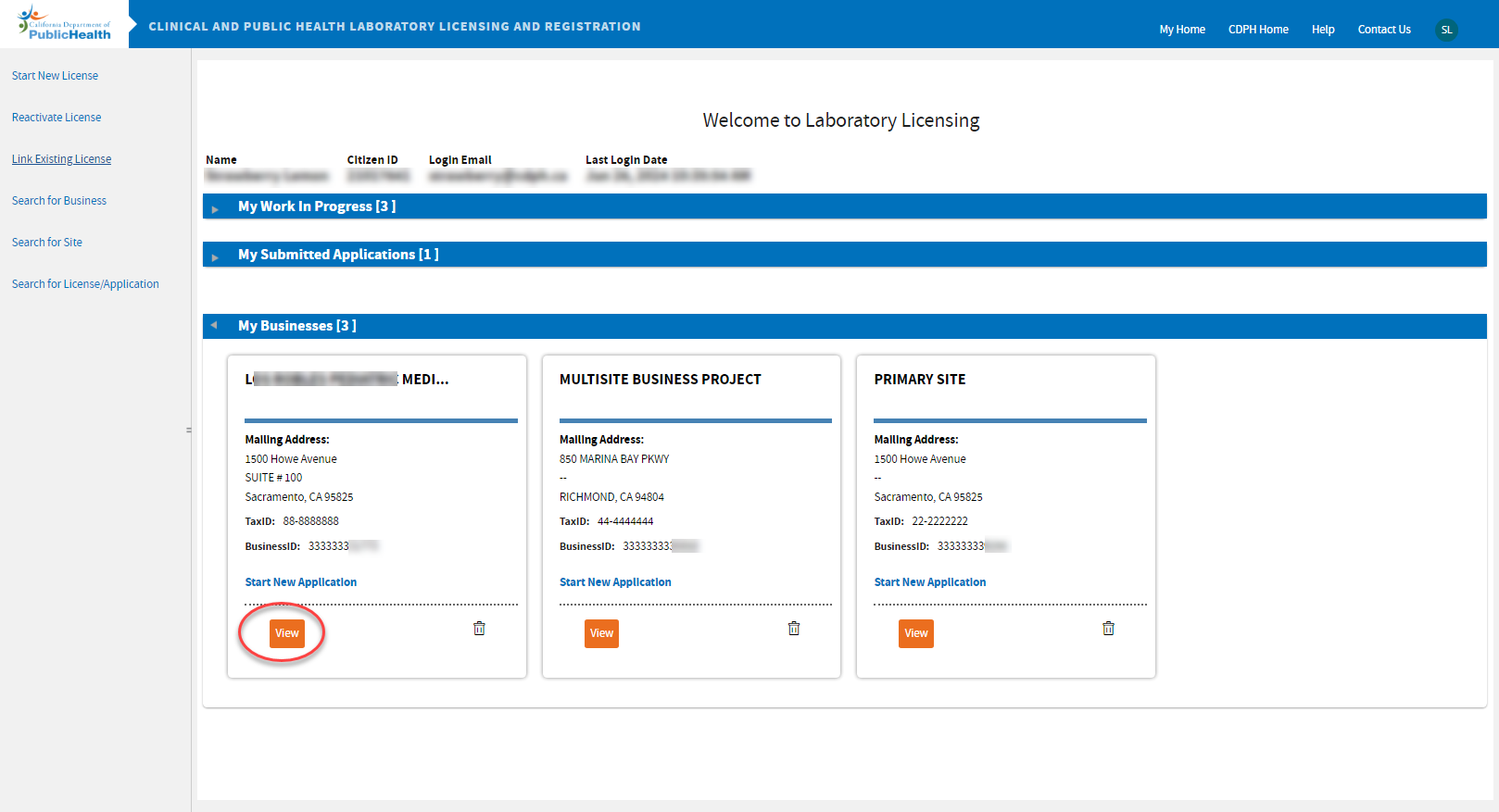Click Welcome to Laboratory Licensing heading
The height and width of the screenshot is (812, 1499).
pos(841,120)
